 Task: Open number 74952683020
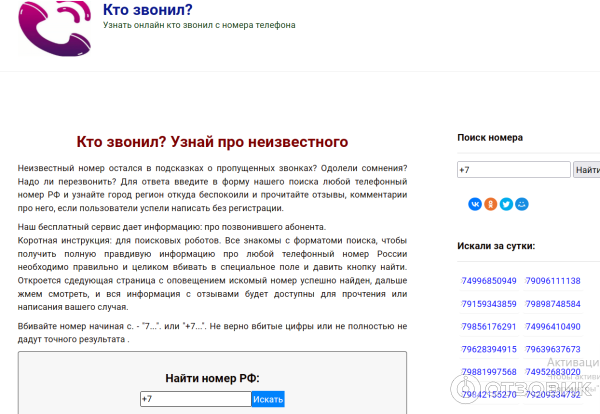click(x=553, y=373)
